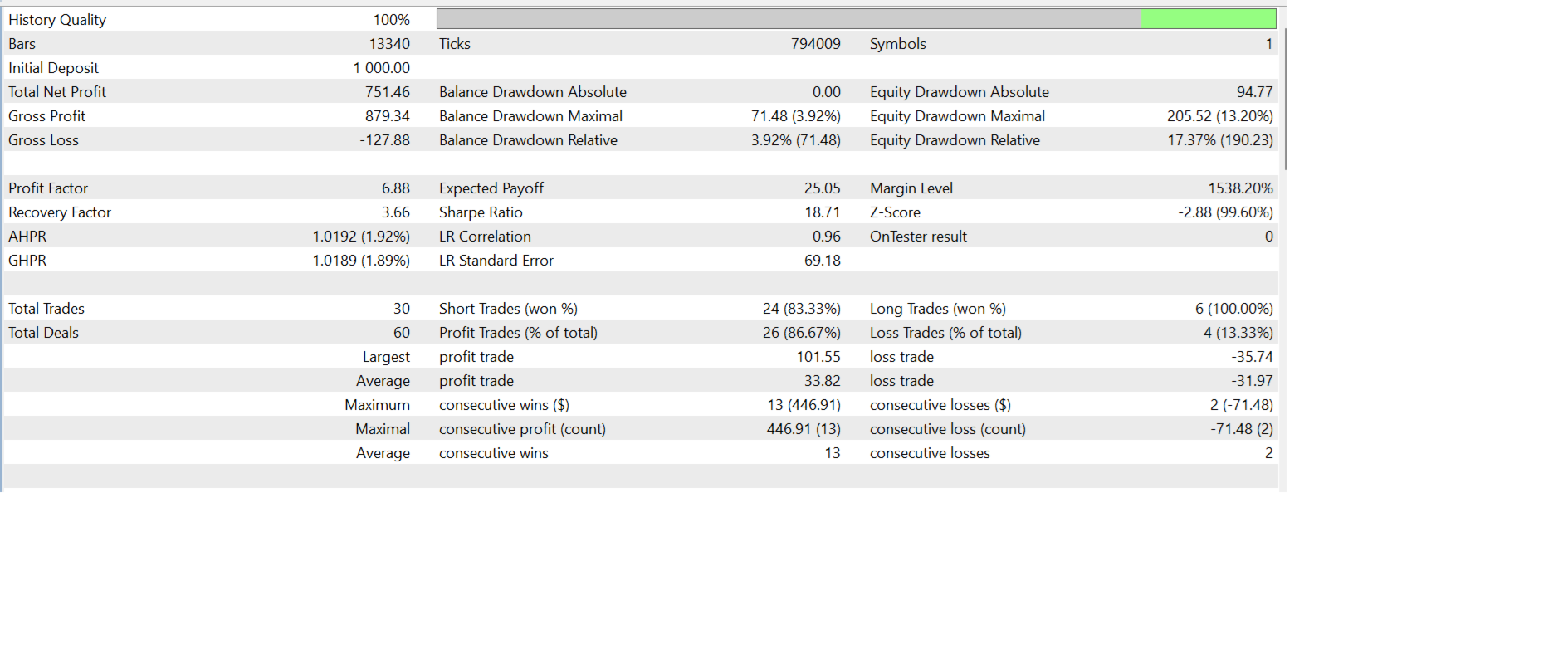Click the "Initial Deposit" label
Screen dimensions: 1568x649
point(53,68)
